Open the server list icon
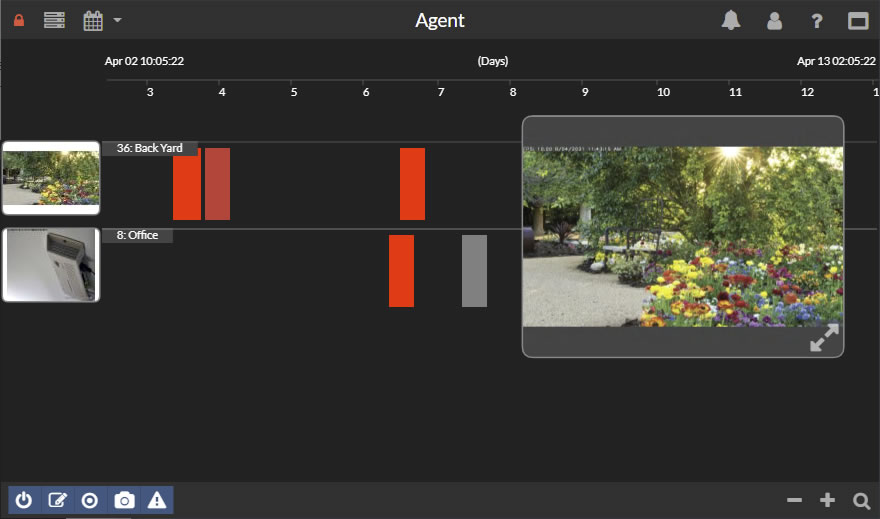The image size is (880, 519). 54,20
